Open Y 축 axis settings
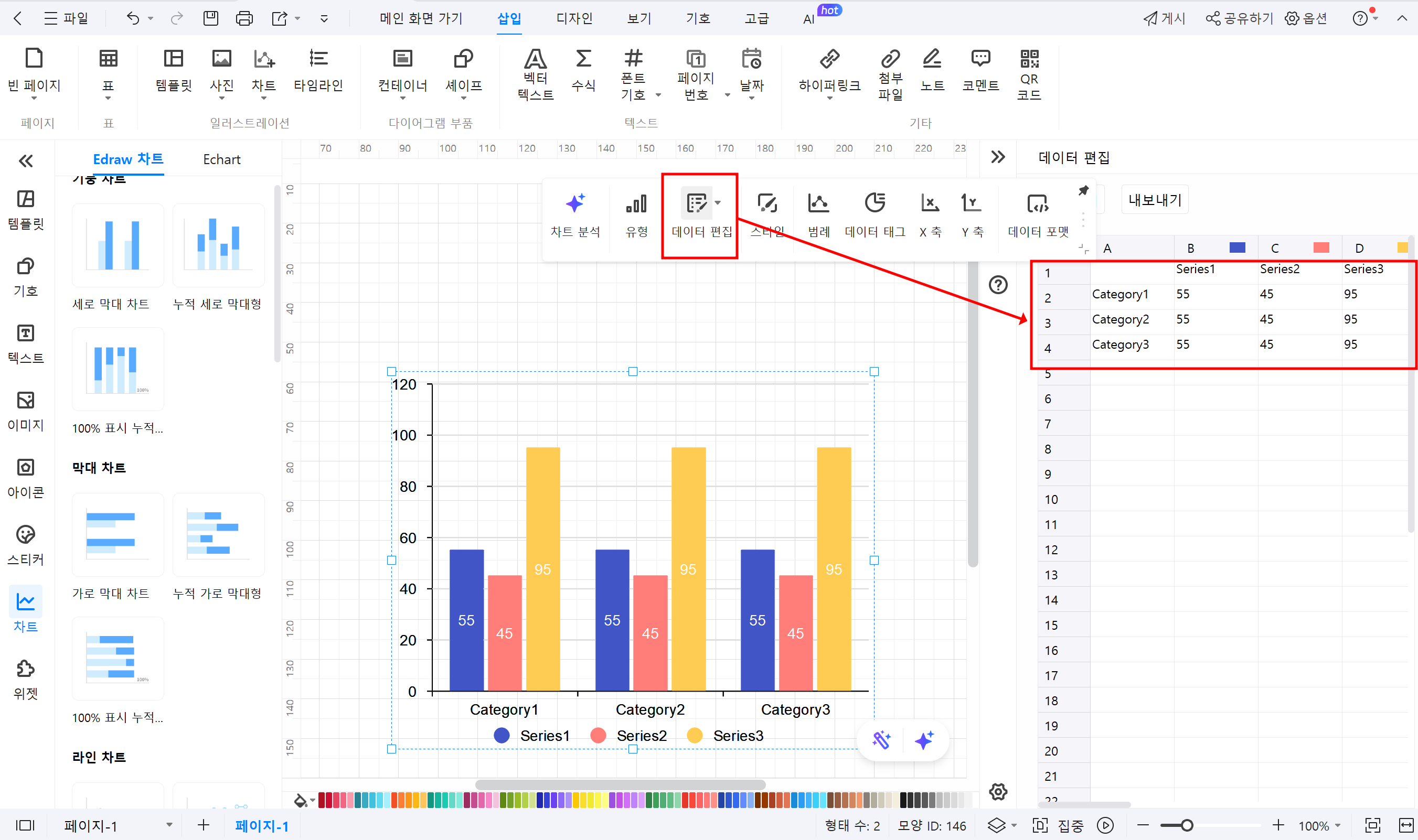 pos(972,216)
